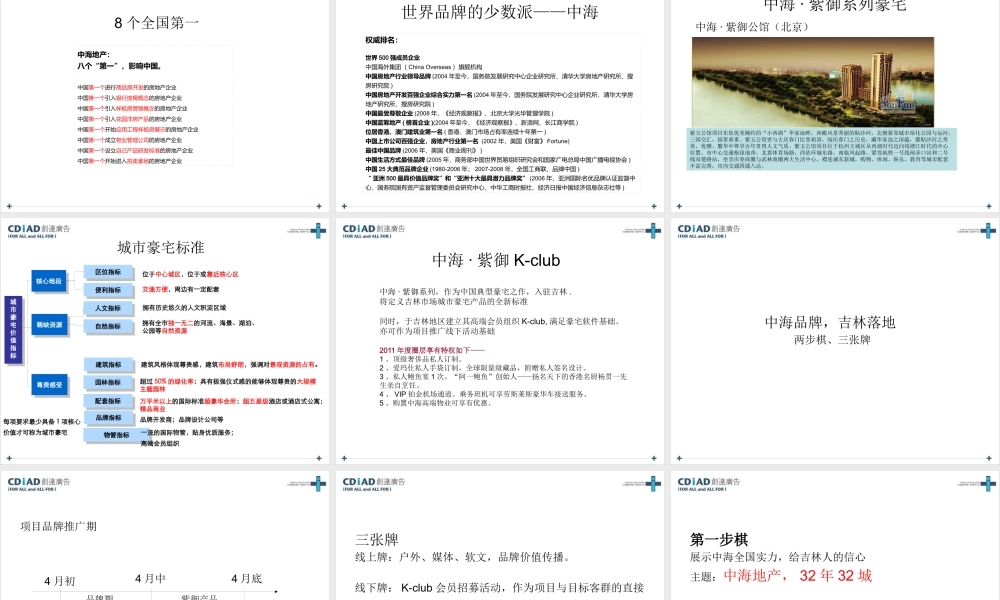Screen dimensions: 1000x600
Task: Click the 紫御公馆 building photo
Action: point(812,82)
